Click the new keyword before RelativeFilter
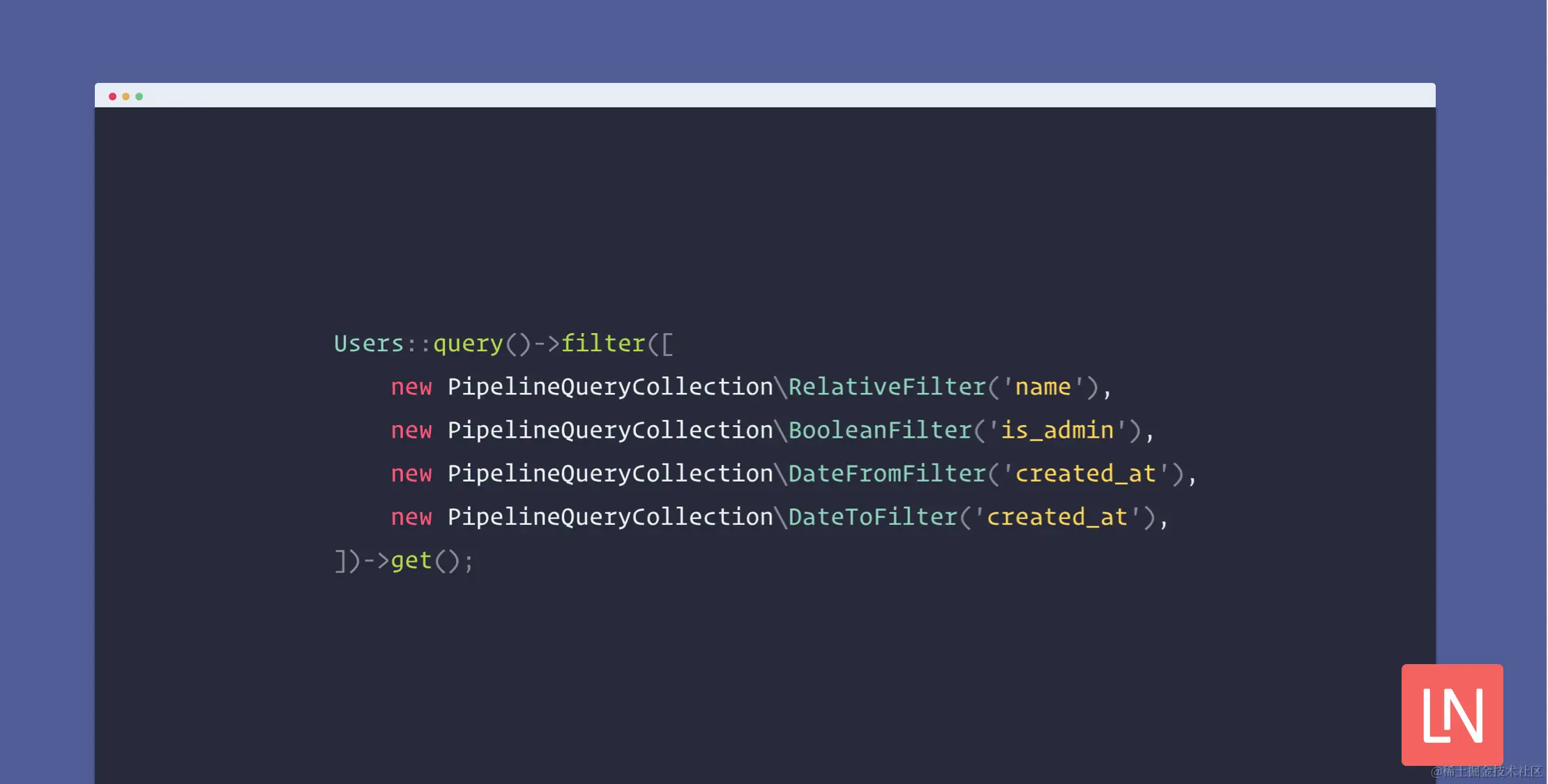 (411, 387)
